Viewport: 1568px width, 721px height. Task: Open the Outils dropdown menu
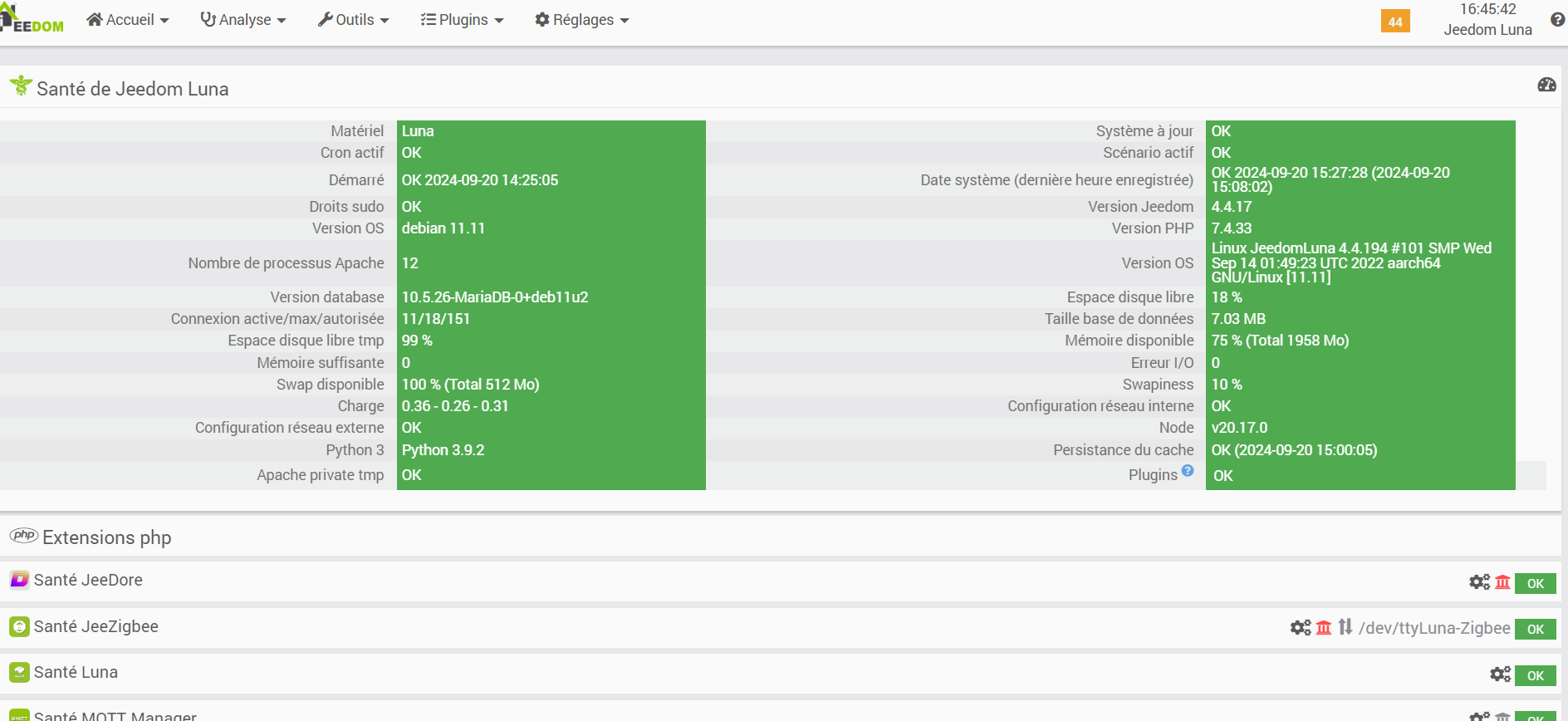353,20
